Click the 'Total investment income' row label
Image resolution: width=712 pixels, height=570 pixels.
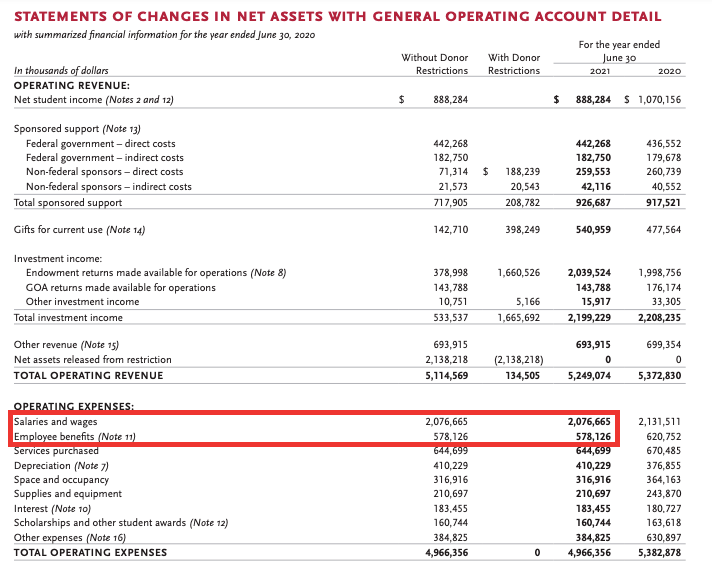click(68, 318)
